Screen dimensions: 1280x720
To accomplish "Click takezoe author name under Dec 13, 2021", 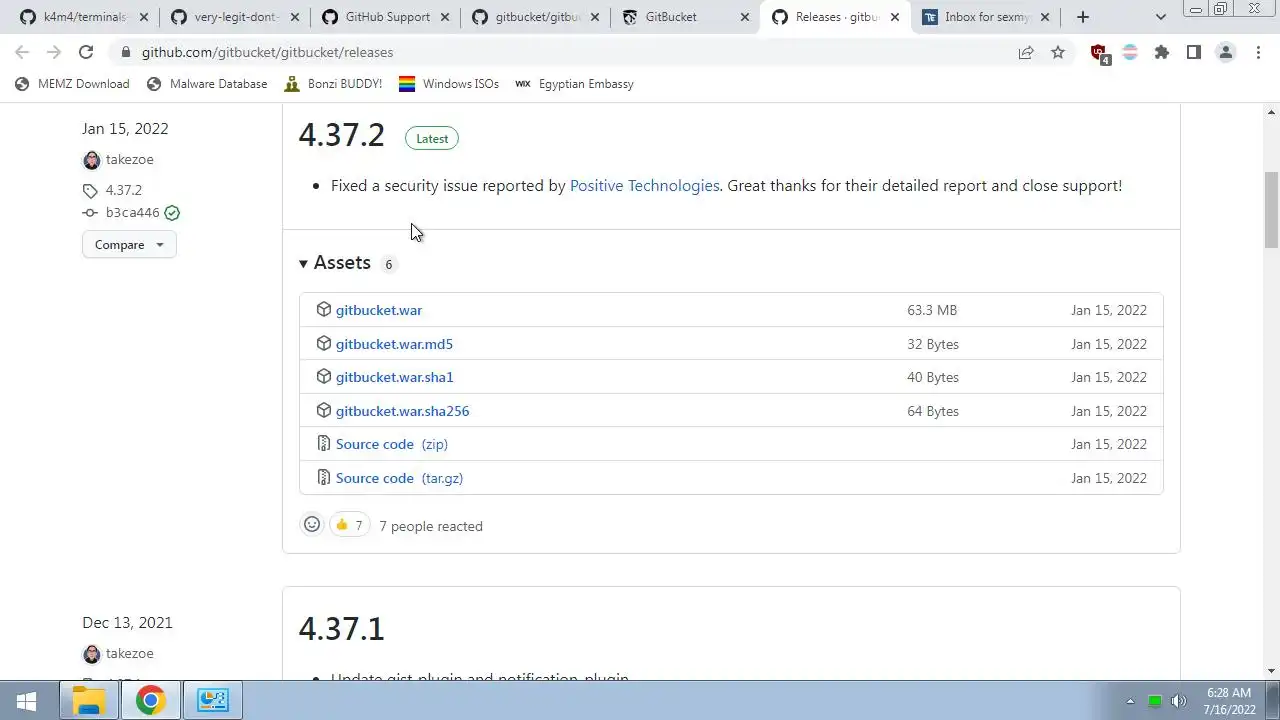I will (x=130, y=654).
